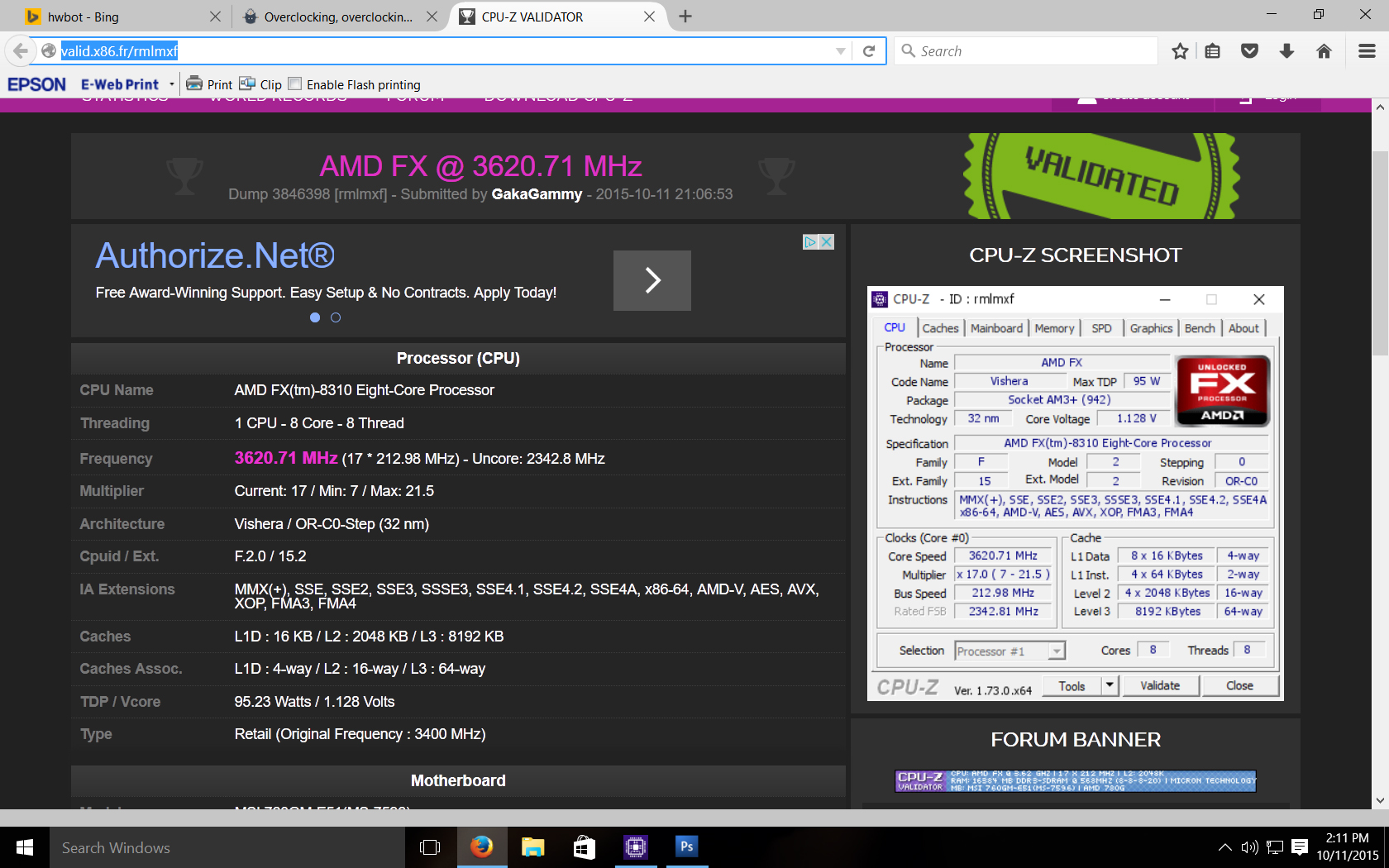Open the Action Center notification icon
Viewport: 1389px width, 868px height.
point(1300,847)
